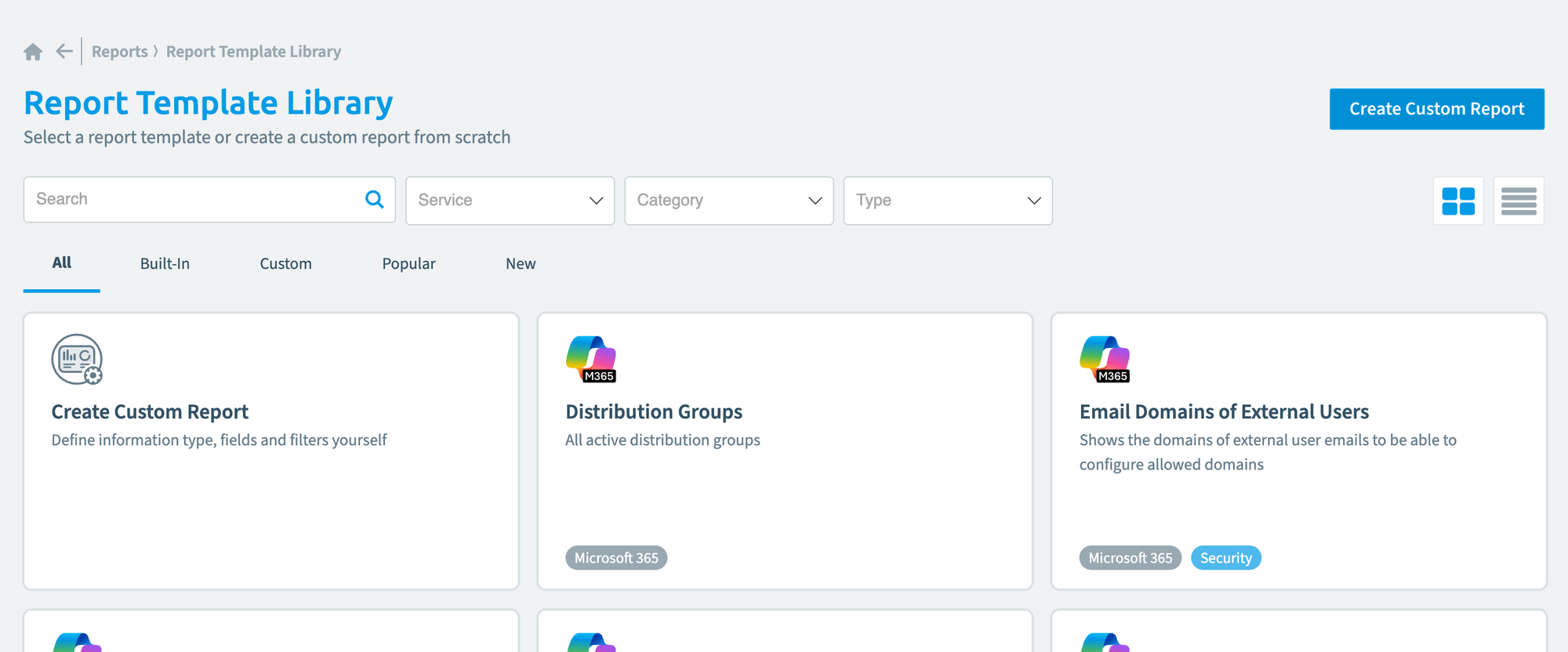The height and width of the screenshot is (652, 1568).
Task: Click the Report Template Library breadcrumb
Action: point(253,52)
